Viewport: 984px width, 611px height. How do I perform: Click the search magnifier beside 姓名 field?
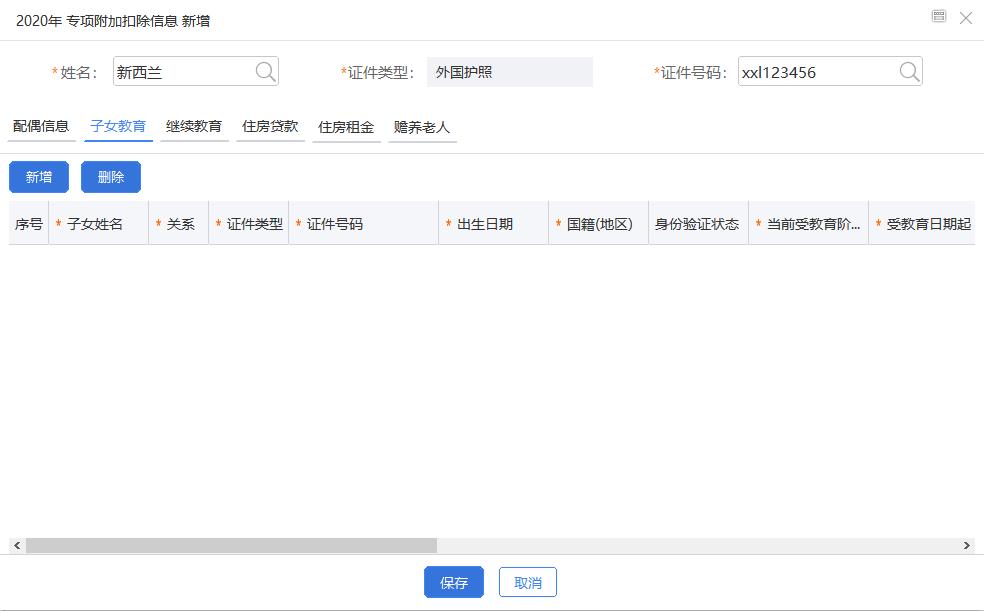point(265,71)
